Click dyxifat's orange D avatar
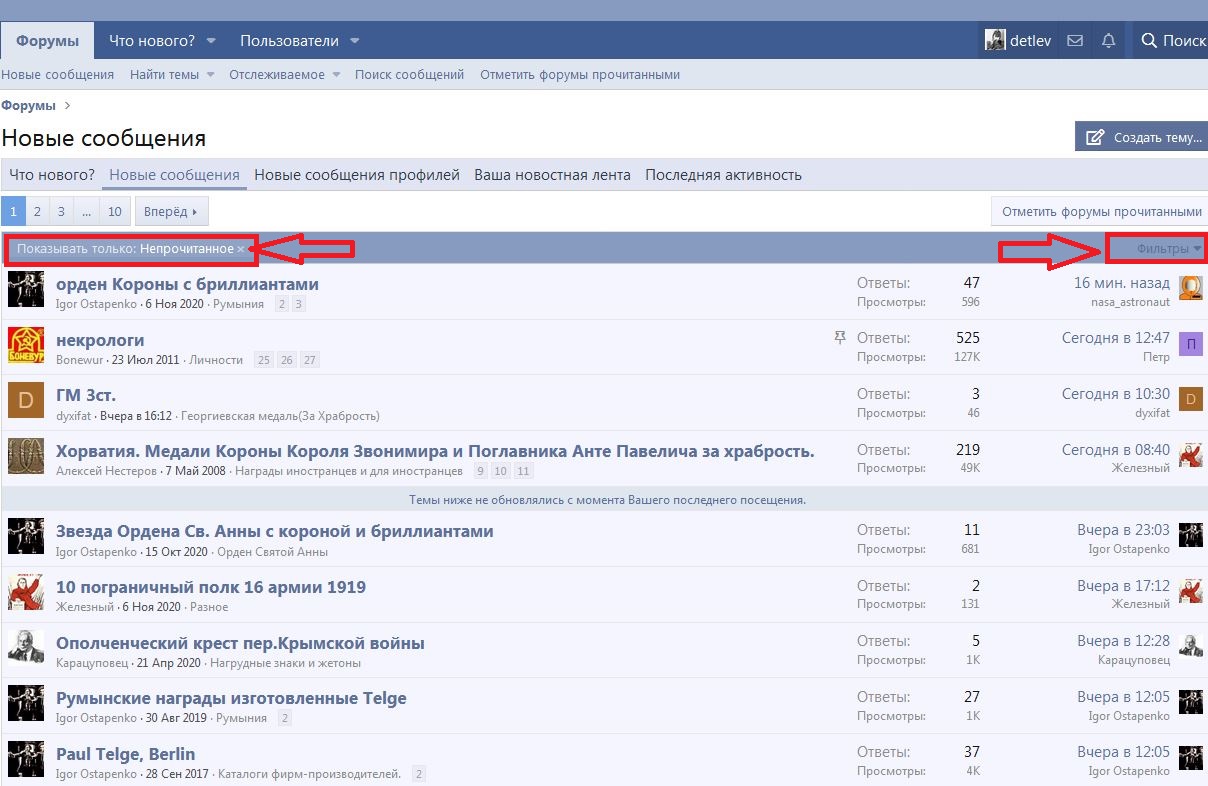This screenshot has width=1208, height=786. [x=26, y=401]
